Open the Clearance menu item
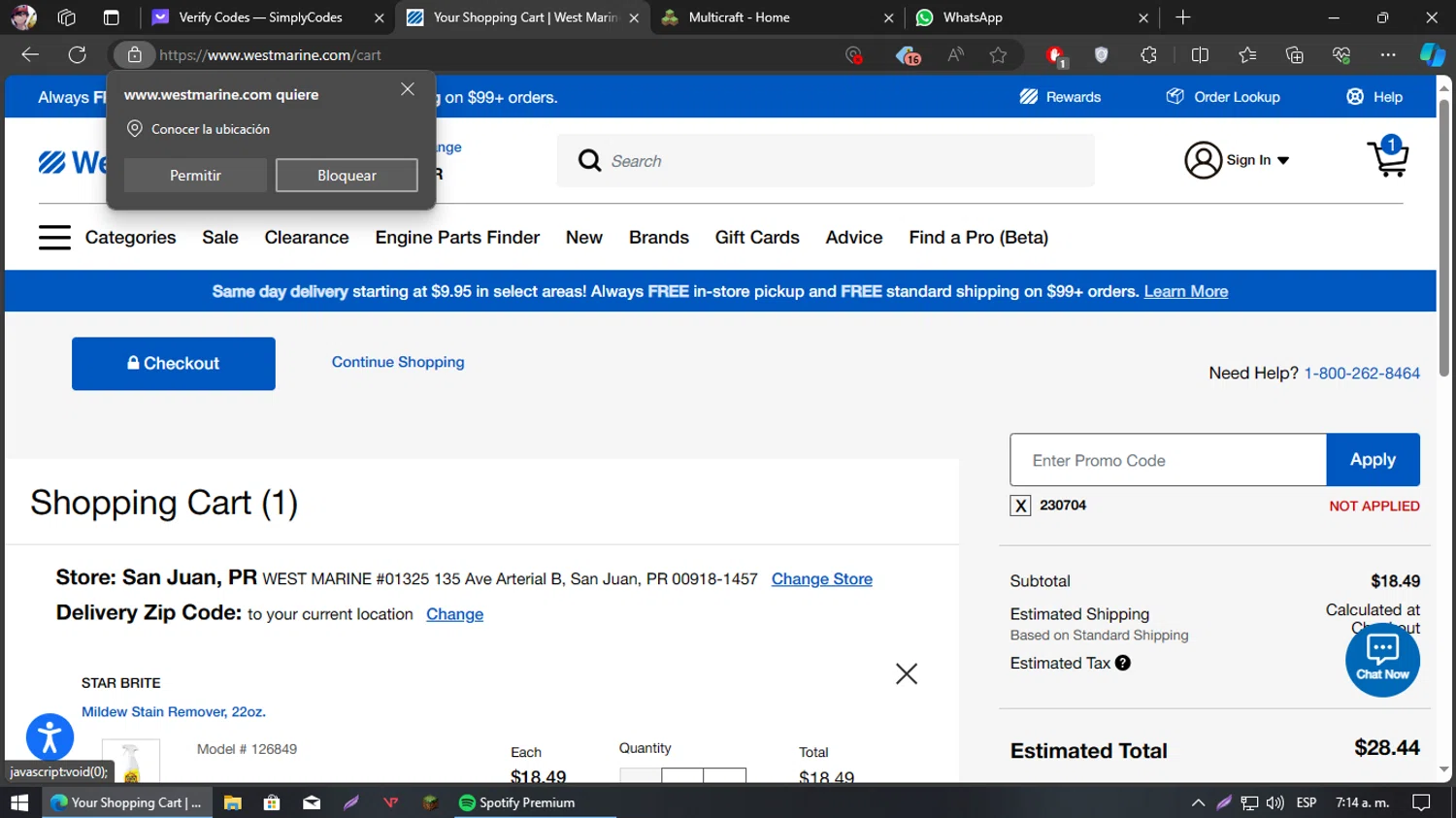The image size is (1456, 818). pos(307,238)
